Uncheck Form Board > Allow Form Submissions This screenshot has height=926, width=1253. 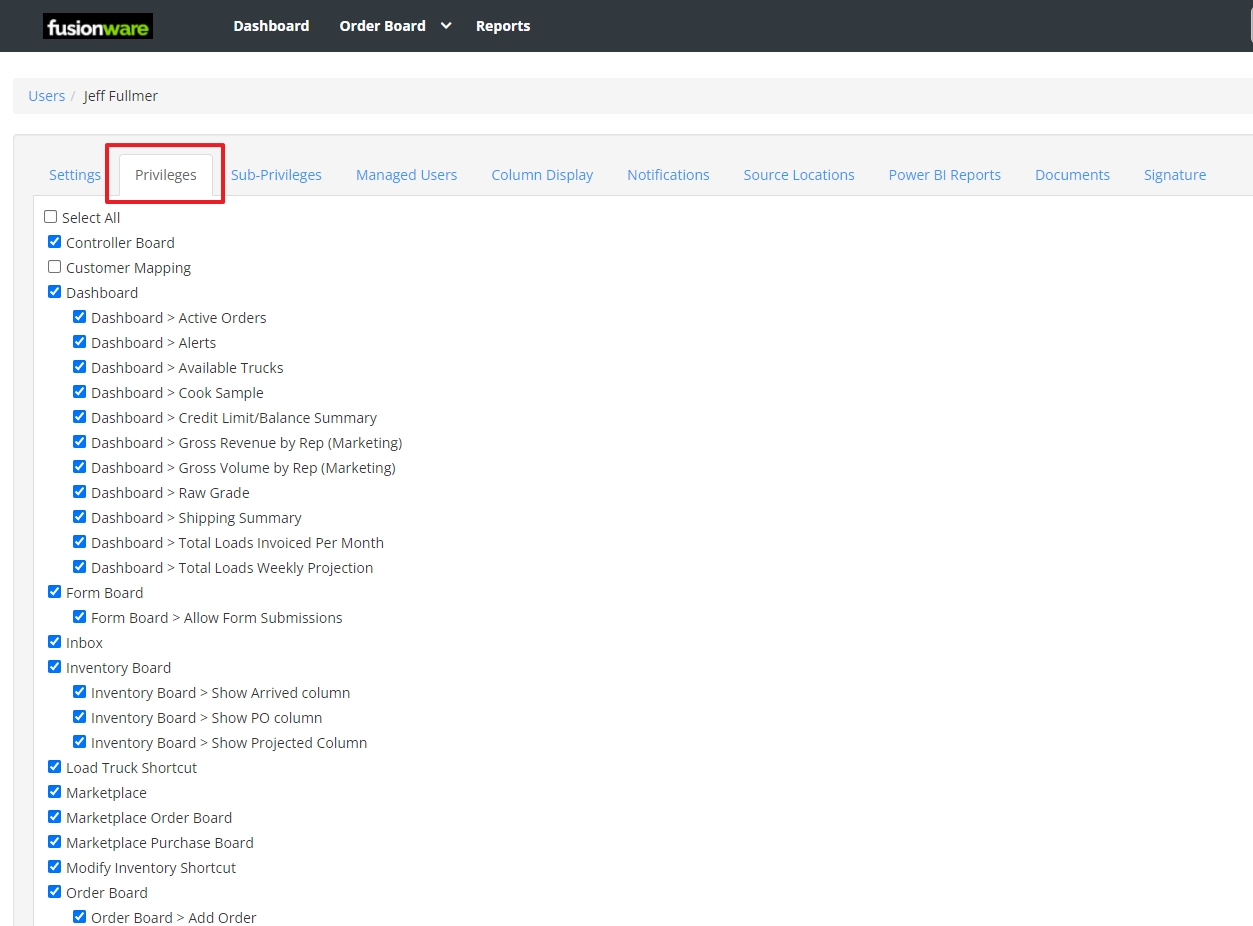click(x=79, y=616)
